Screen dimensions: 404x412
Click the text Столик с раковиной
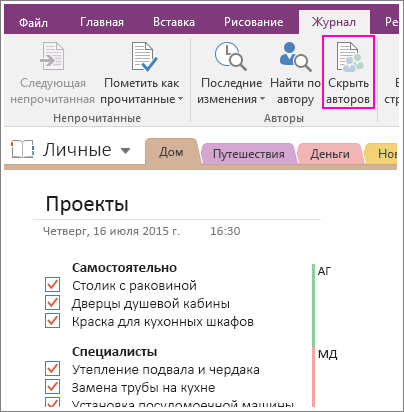134,286
